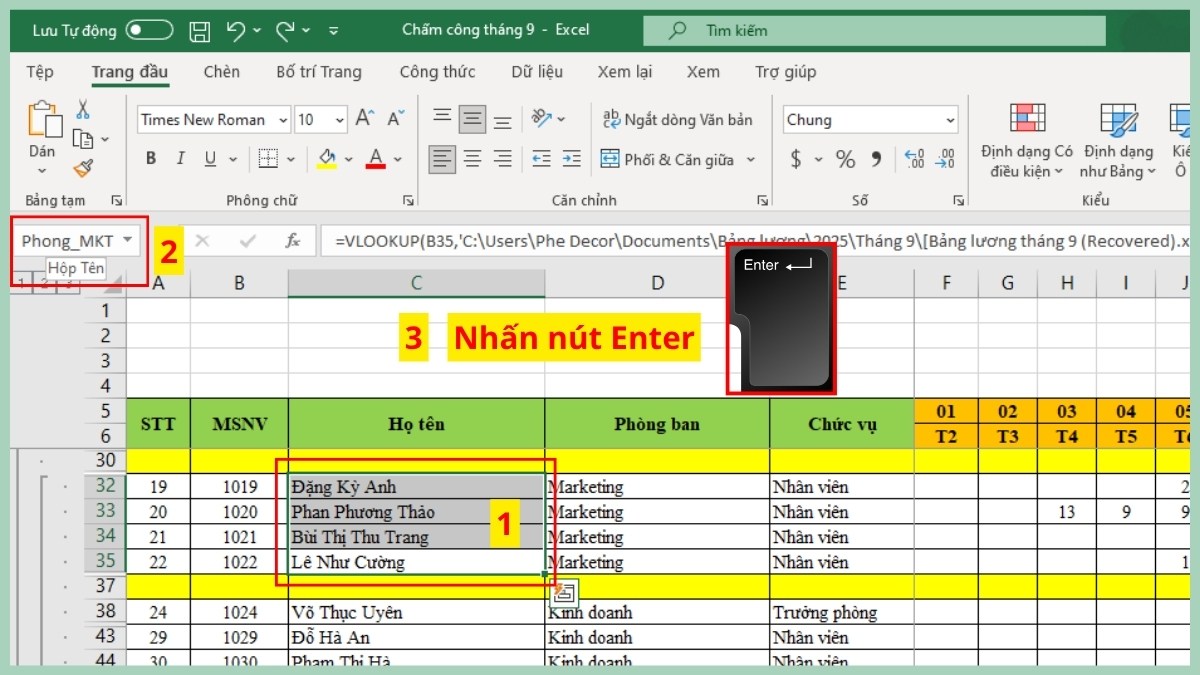Enable Ngắt dòng Văn bản (Wrap Text)
Viewport: 1200px width, 675px height.
[x=680, y=119]
